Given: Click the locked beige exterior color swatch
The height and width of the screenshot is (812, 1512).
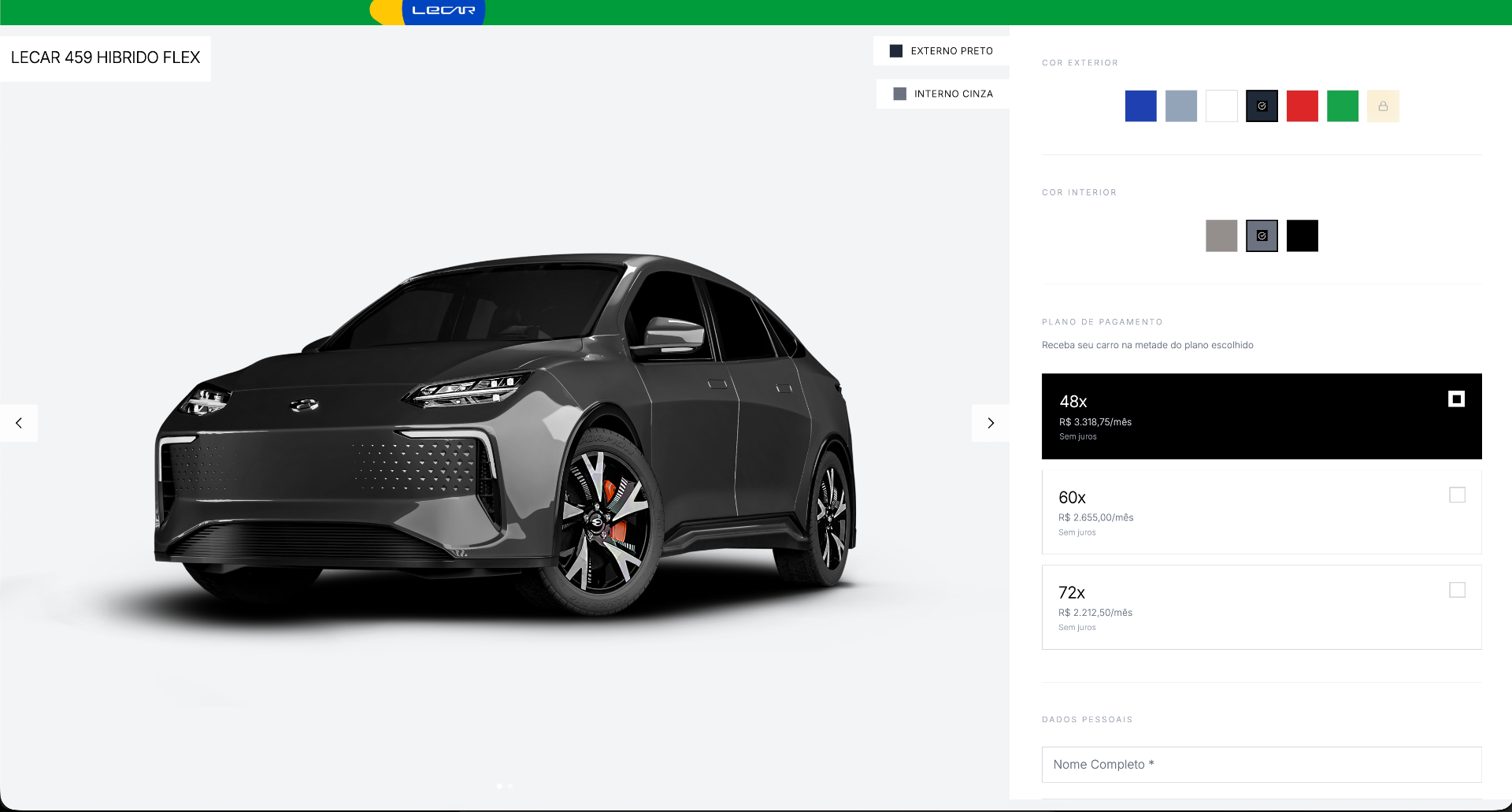Looking at the screenshot, I should pyautogui.click(x=1383, y=106).
